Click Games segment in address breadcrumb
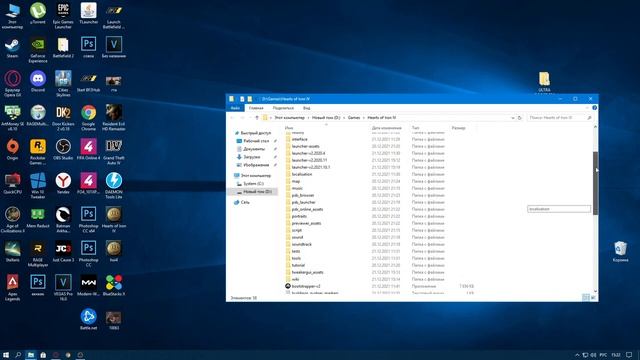The width and height of the screenshot is (640, 360). [x=354, y=118]
